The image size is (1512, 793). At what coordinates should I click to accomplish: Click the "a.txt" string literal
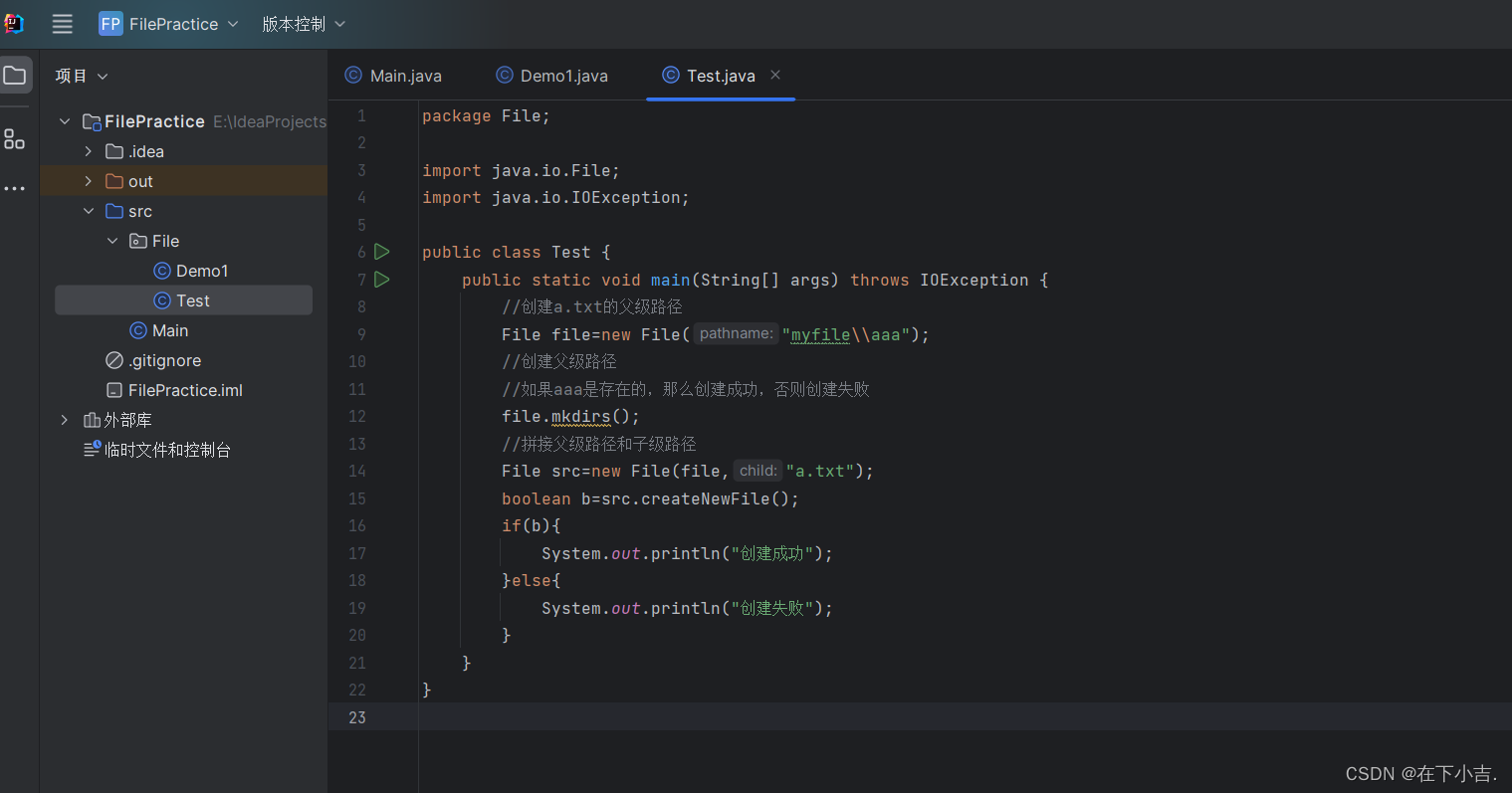820,471
